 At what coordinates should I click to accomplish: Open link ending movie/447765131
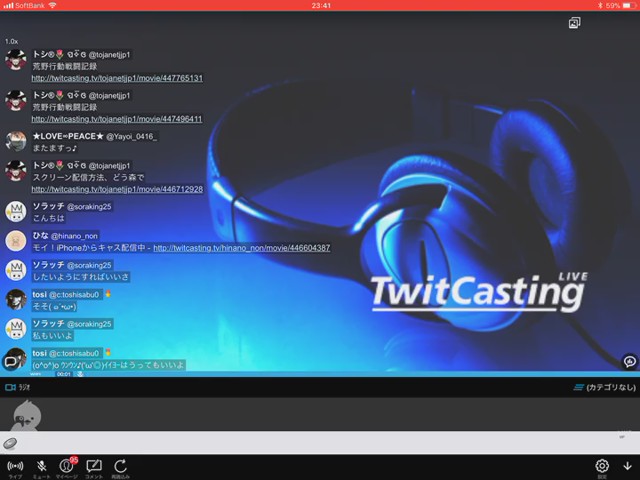click(x=117, y=78)
